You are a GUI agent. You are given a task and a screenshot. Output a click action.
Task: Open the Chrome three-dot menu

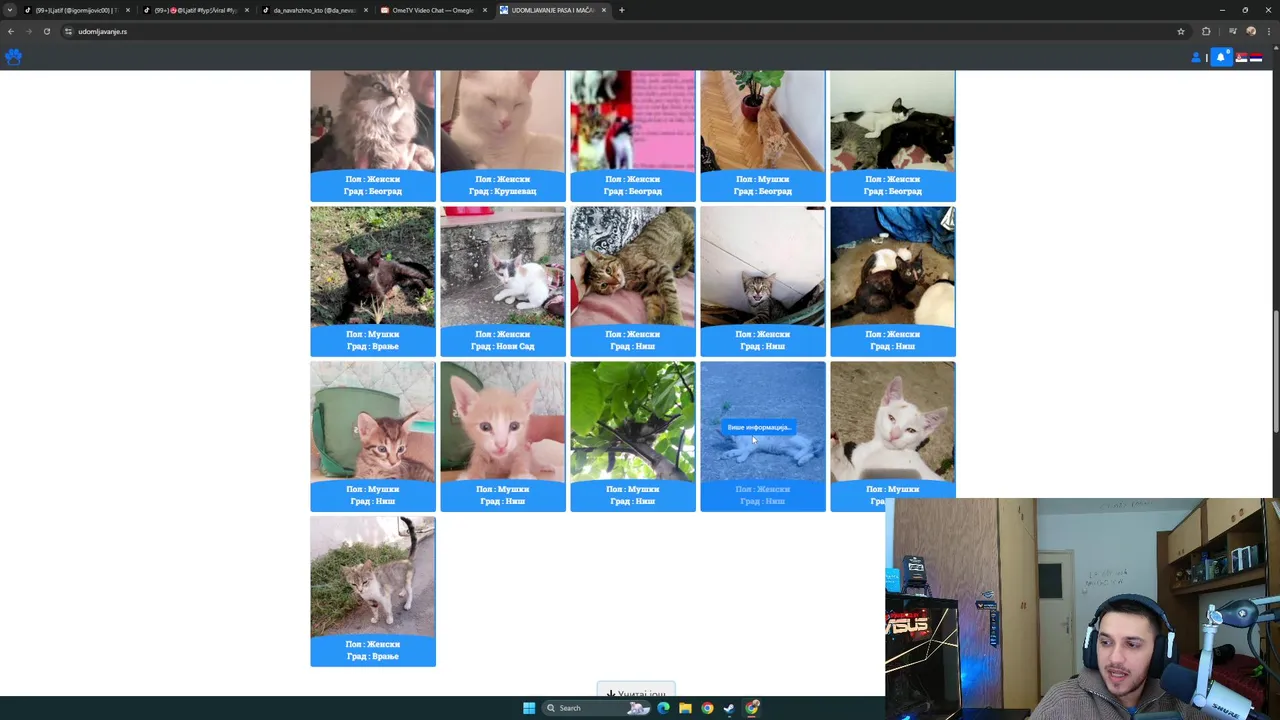pyautogui.click(x=1267, y=31)
